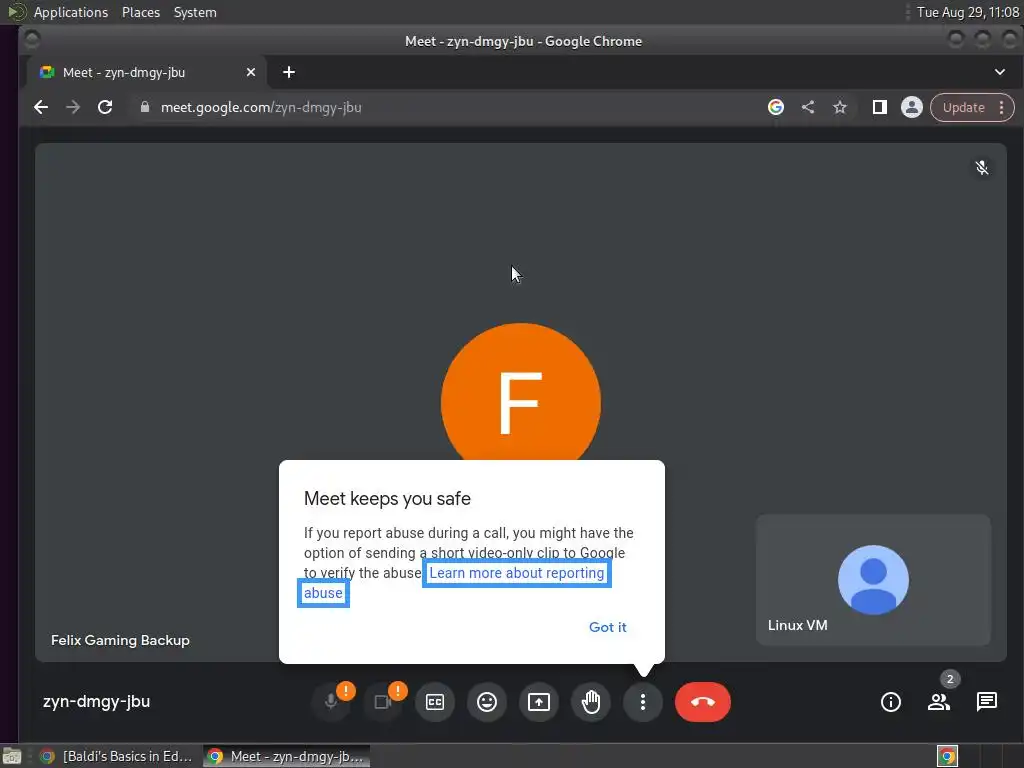1024x768 pixels.
Task: Click participant count badge 2
Action: (950, 679)
